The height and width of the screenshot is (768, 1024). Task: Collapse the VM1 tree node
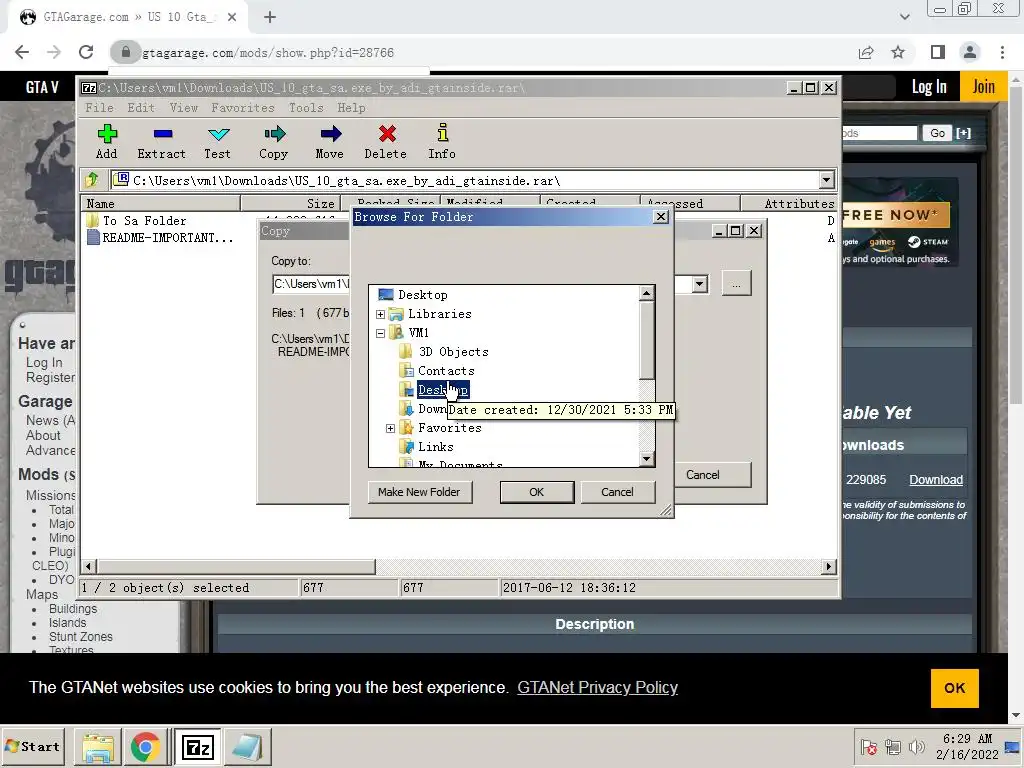[x=381, y=333]
